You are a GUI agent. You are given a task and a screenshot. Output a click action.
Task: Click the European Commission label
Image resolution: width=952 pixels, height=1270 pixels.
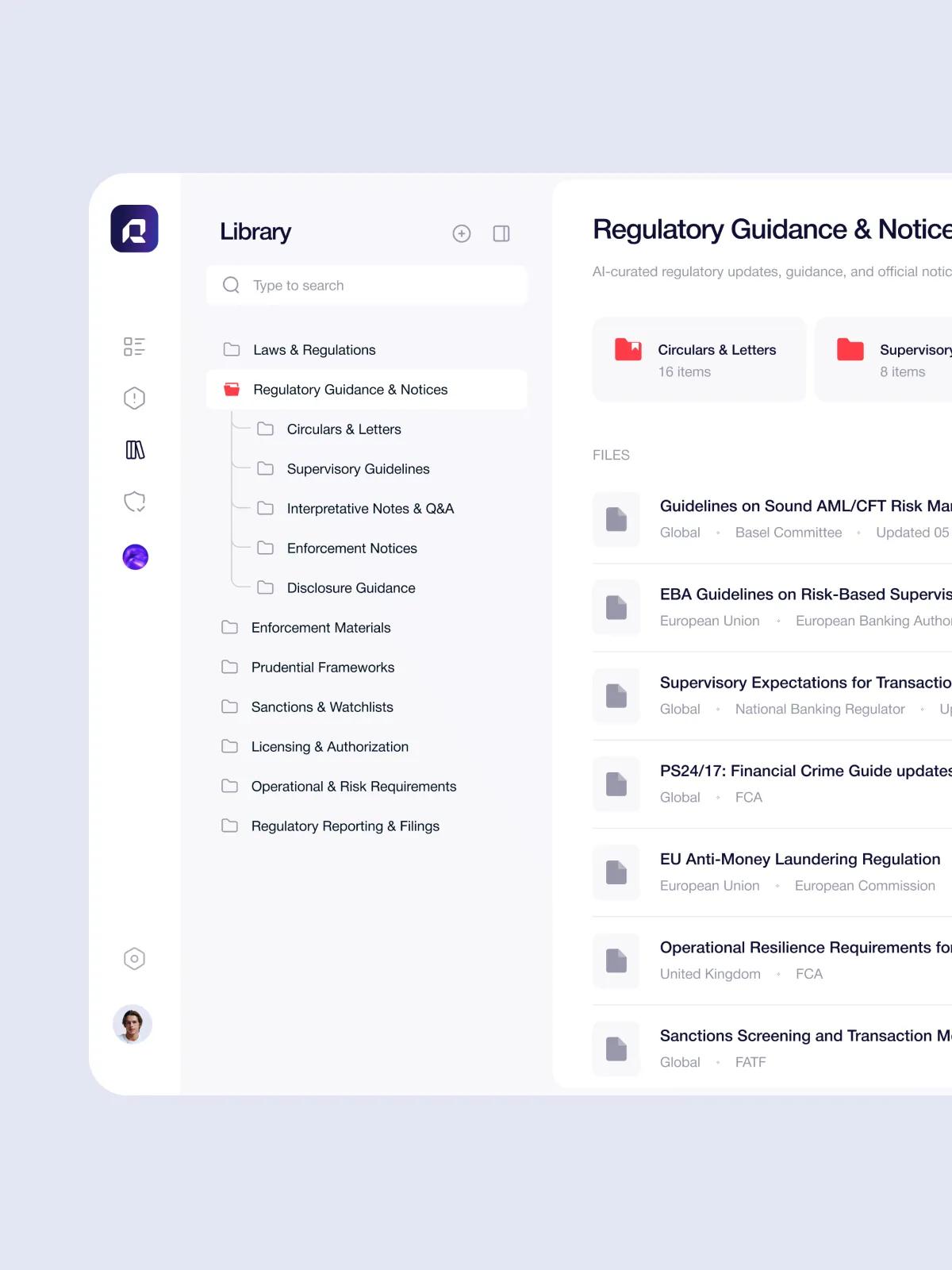coord(865,886)
